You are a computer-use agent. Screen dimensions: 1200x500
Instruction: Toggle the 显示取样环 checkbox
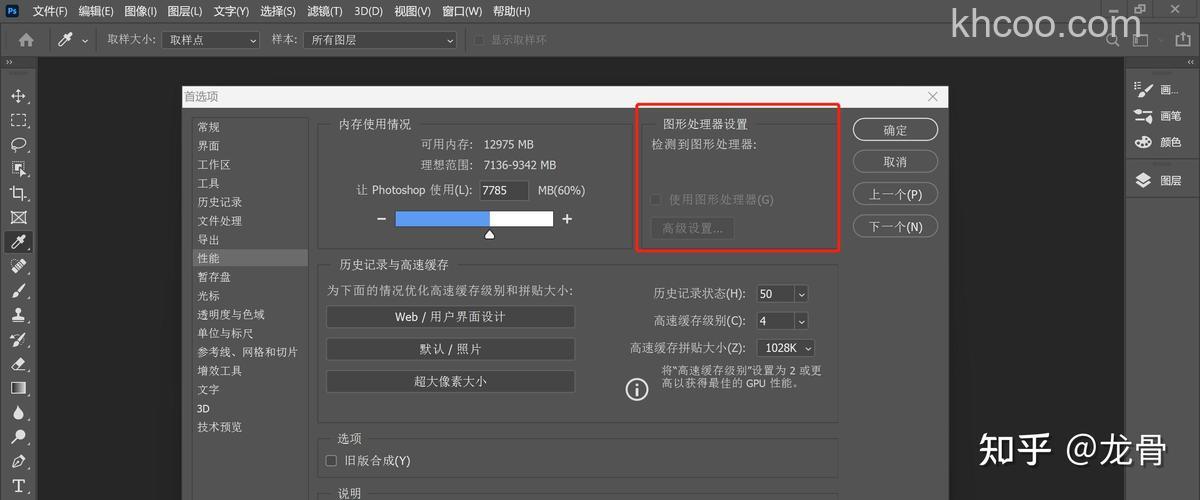pyautogui.click(x=480, y=40)
